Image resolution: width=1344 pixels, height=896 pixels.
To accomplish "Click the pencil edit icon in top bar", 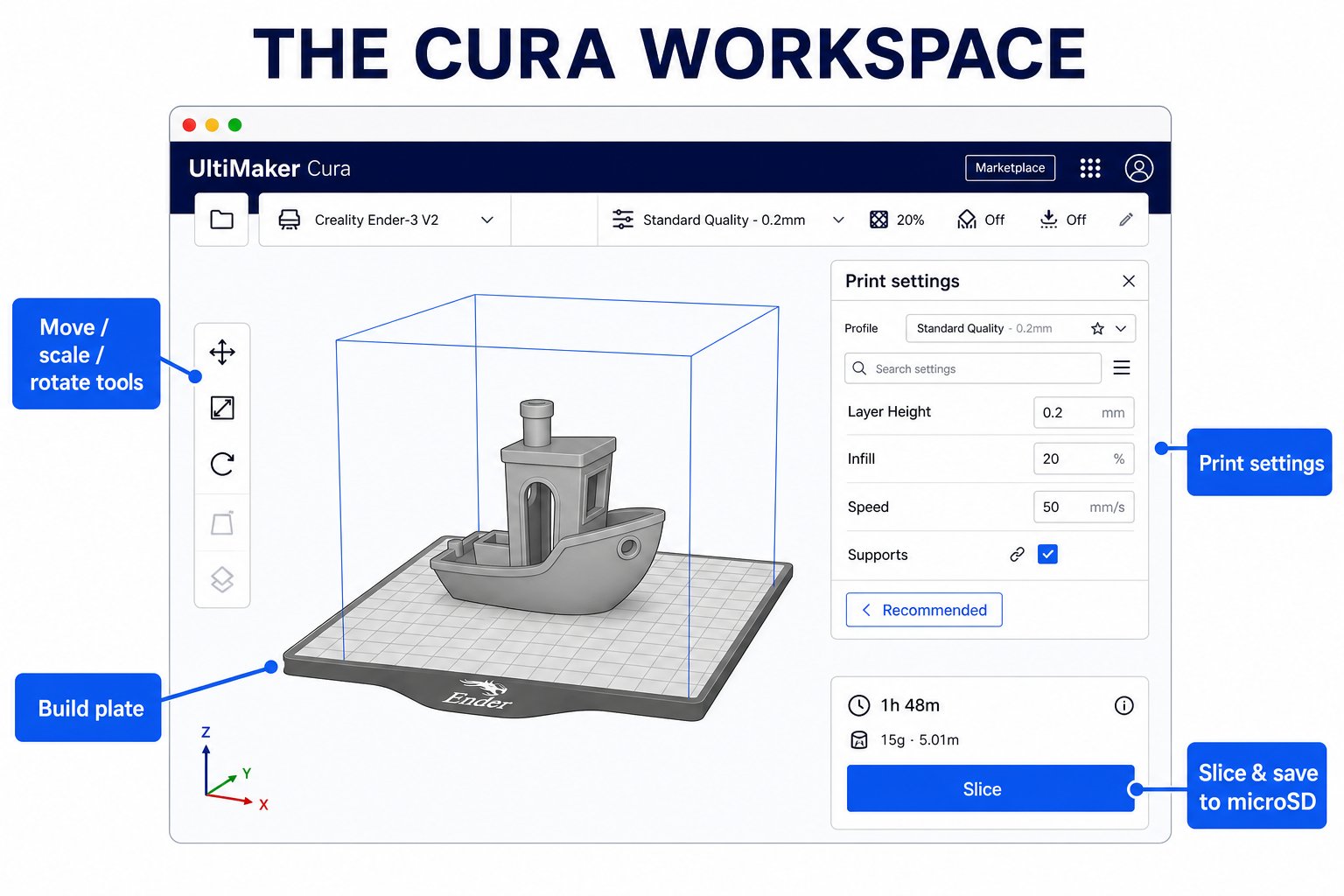I will 1126,220.
